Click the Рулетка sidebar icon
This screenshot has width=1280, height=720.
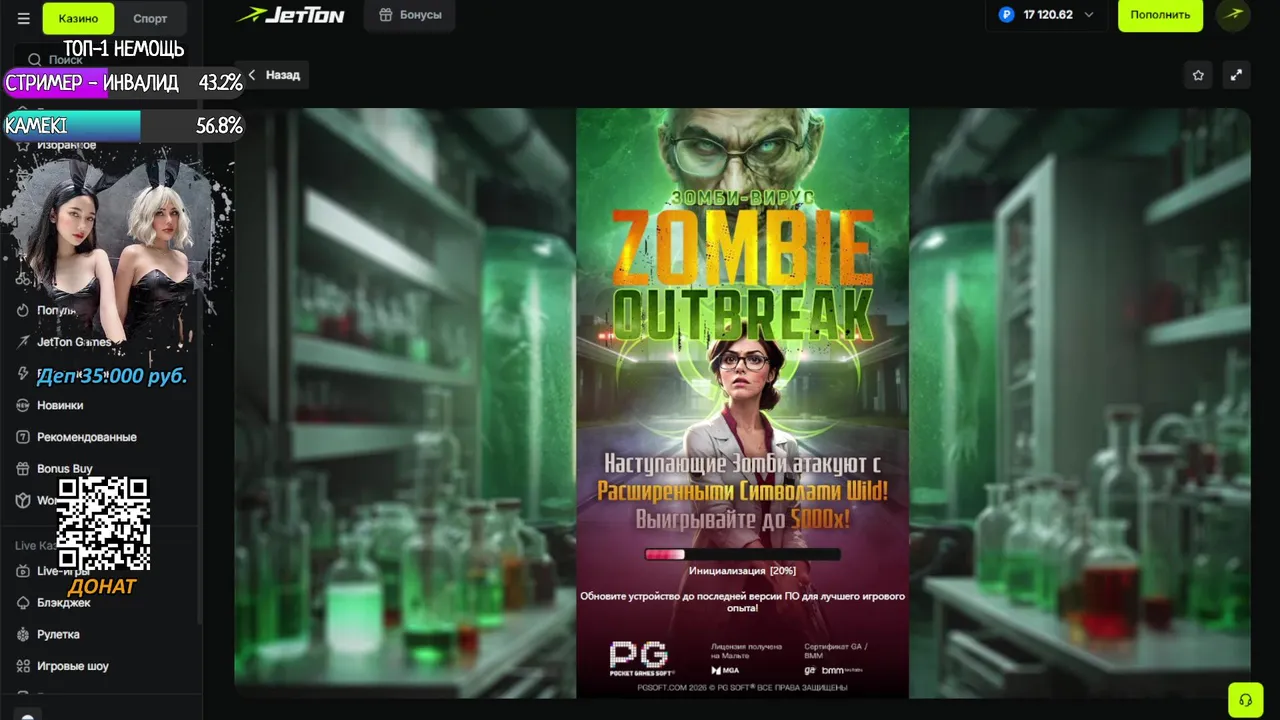(23, 634)
